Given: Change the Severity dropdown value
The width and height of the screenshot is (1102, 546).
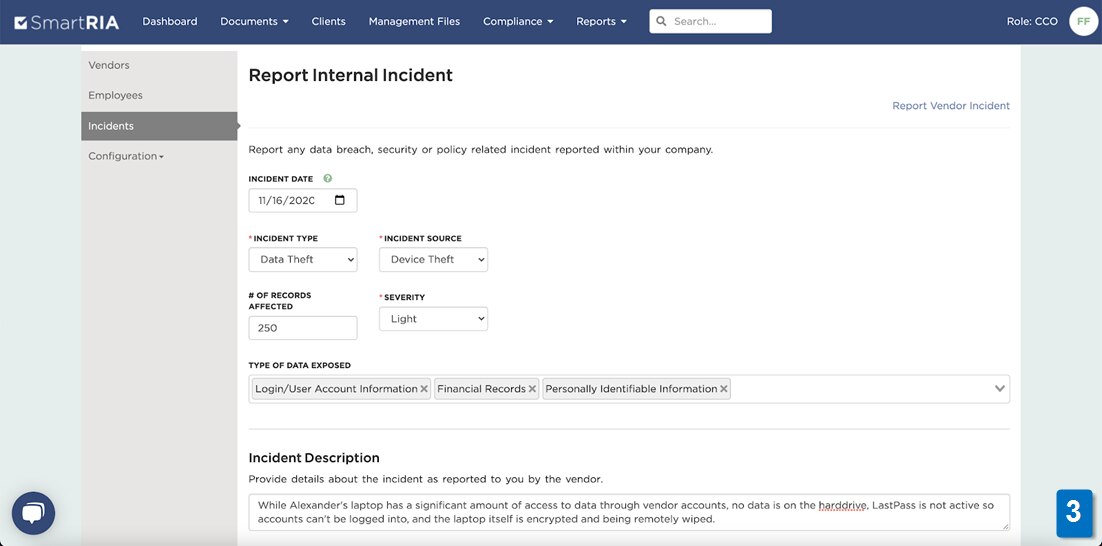Looking at the screenshot, I should click(433, 319).
